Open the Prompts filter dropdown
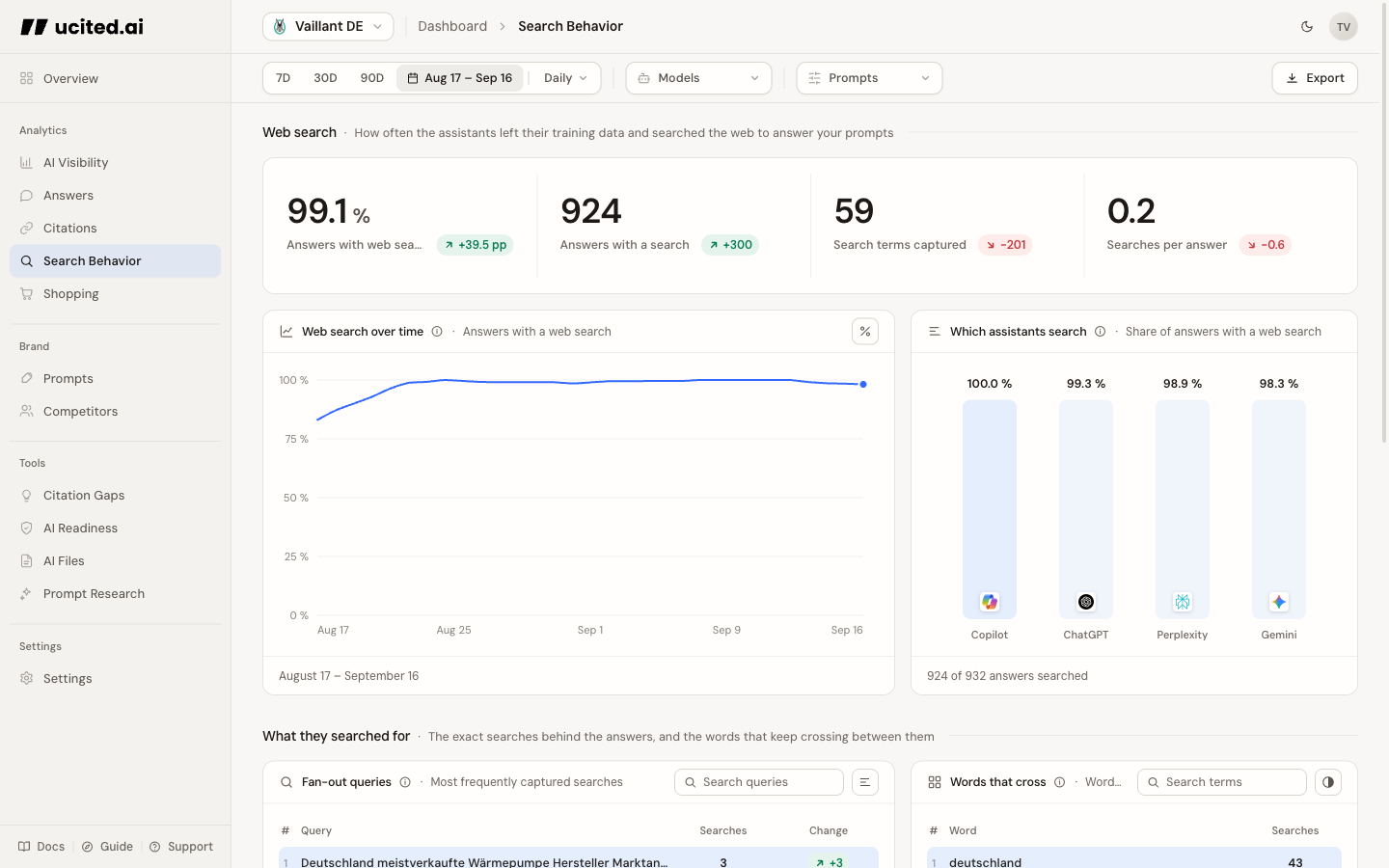This screenshot has height=868, width=1389. point(869,78)
